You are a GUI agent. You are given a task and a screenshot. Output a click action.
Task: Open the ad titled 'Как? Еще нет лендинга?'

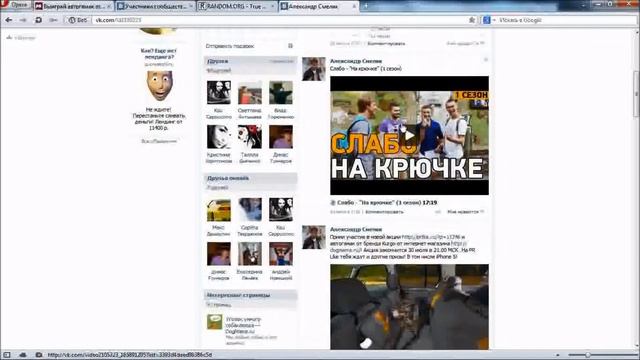tap(159, 54)
